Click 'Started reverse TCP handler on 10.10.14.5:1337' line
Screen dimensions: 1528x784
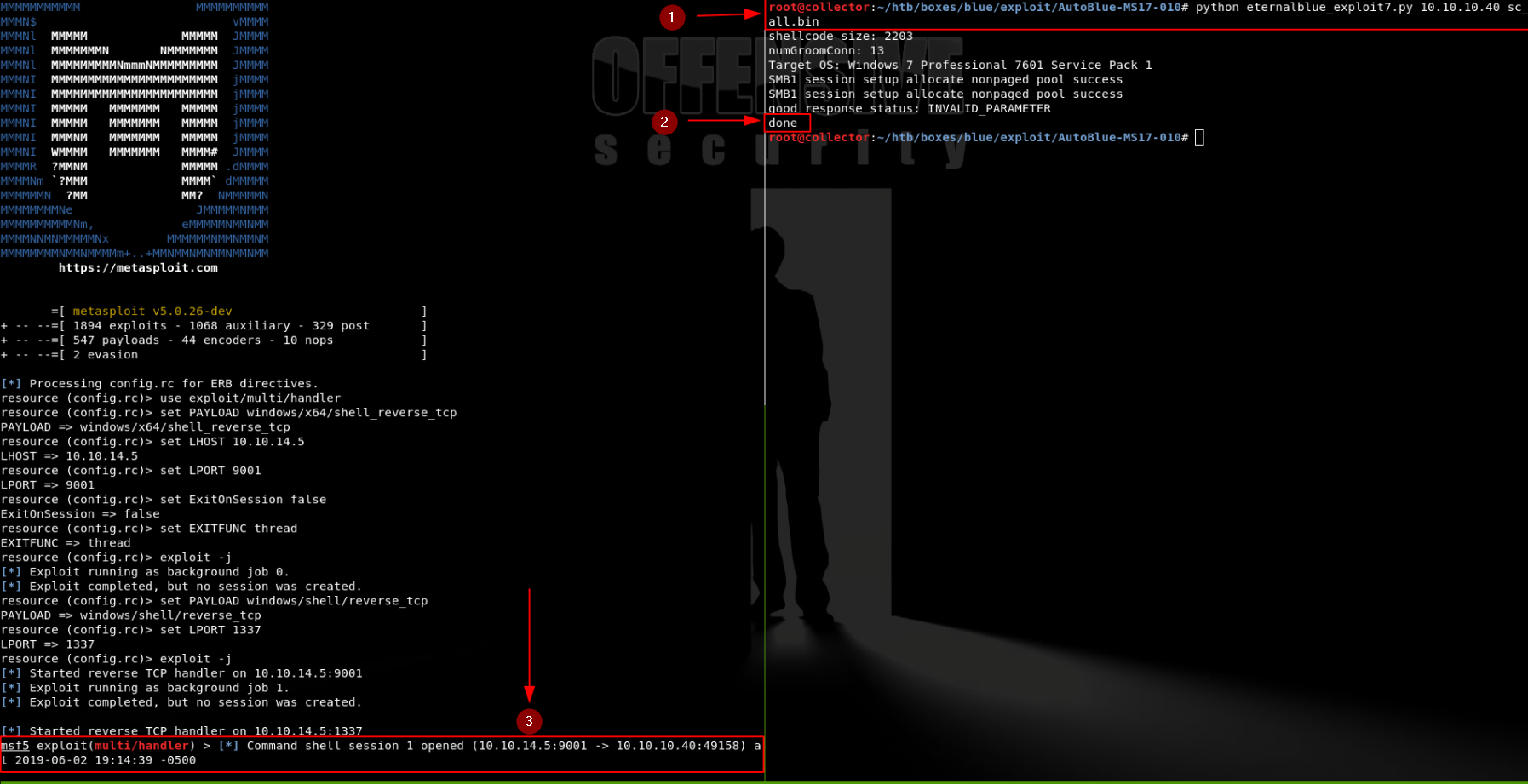coord(181,731)
